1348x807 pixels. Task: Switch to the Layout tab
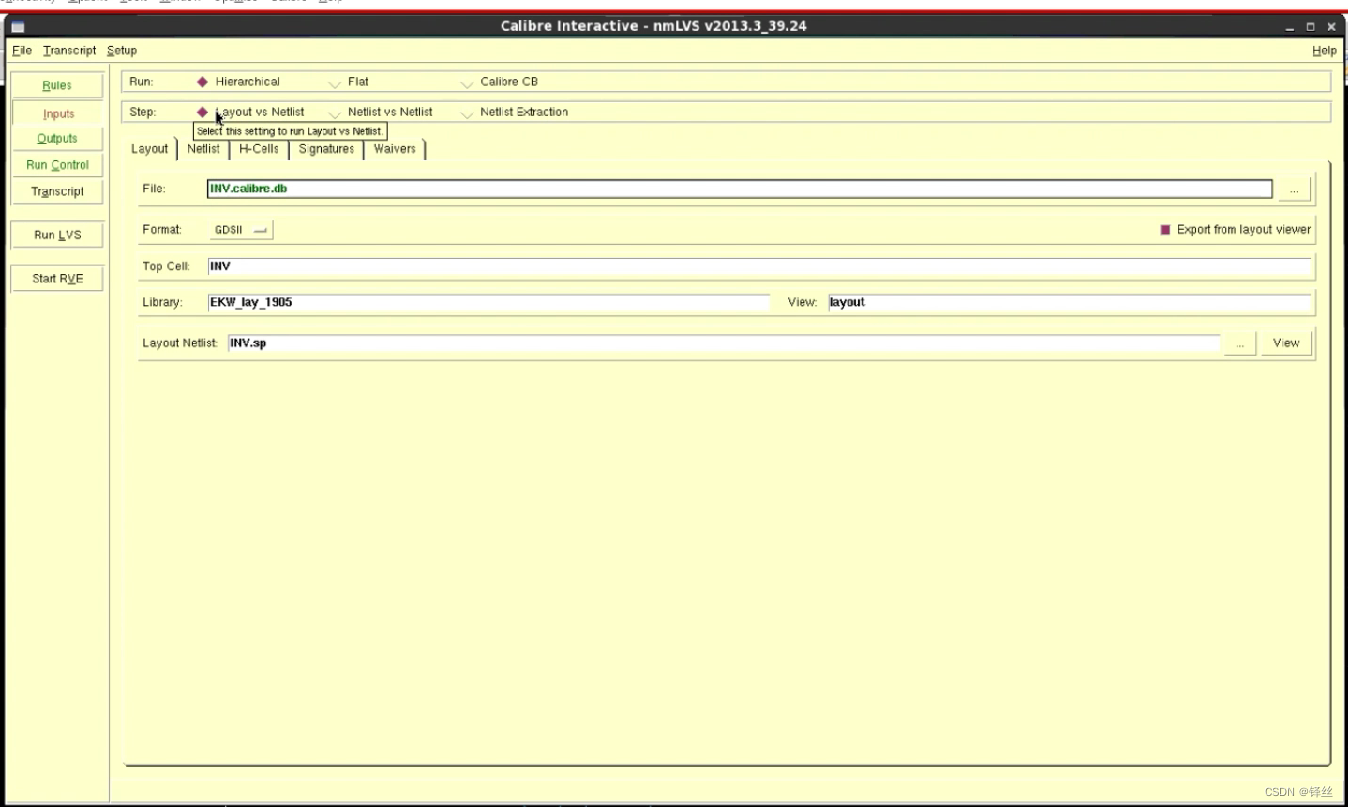tap(150, 149)
